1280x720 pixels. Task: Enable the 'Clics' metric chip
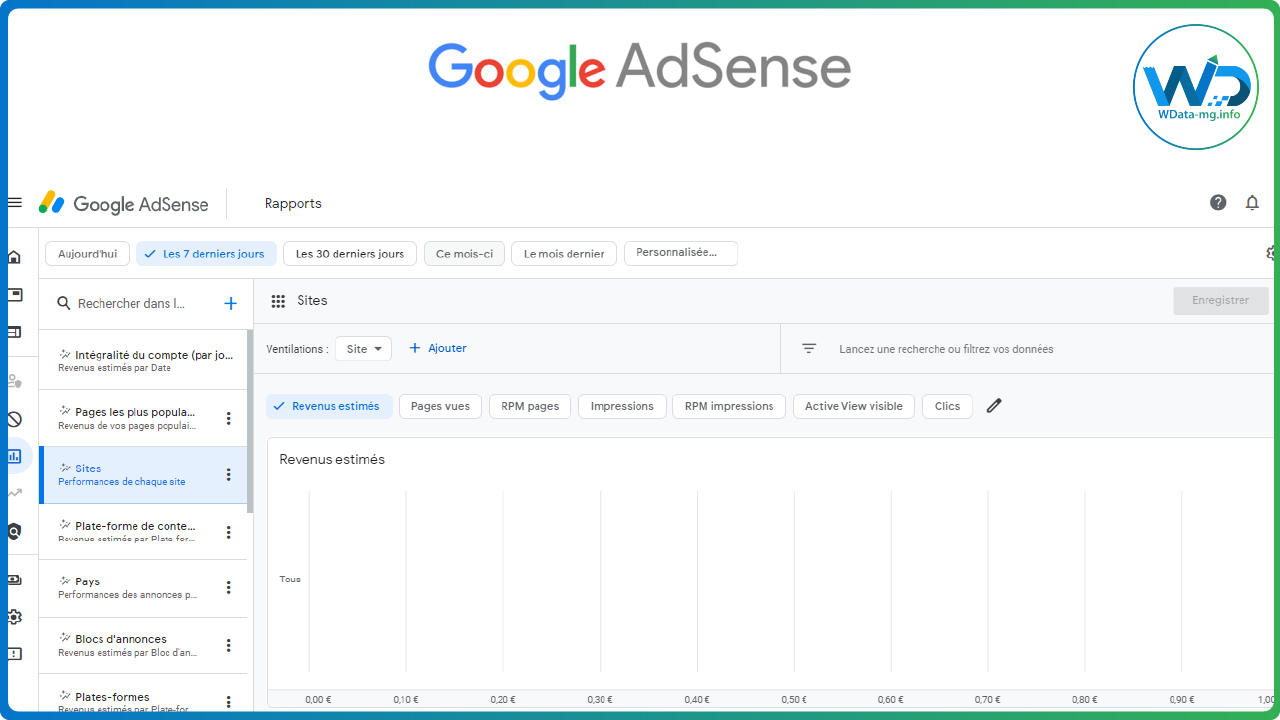(946, 405)
